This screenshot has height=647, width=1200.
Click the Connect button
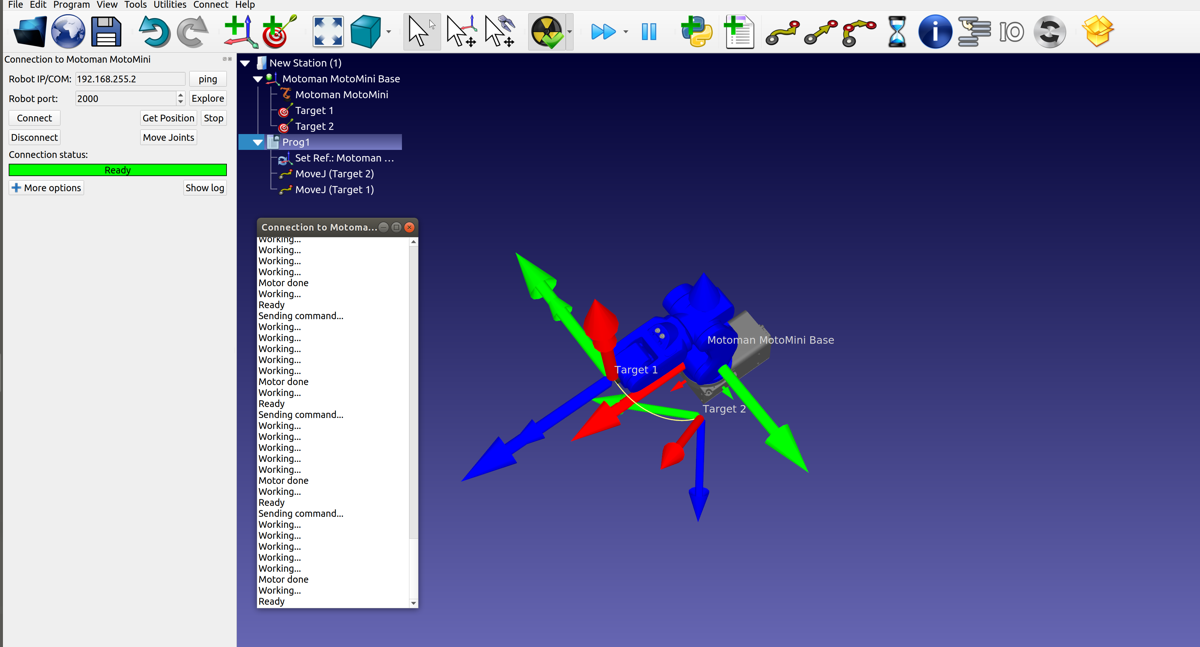point(34,118)
